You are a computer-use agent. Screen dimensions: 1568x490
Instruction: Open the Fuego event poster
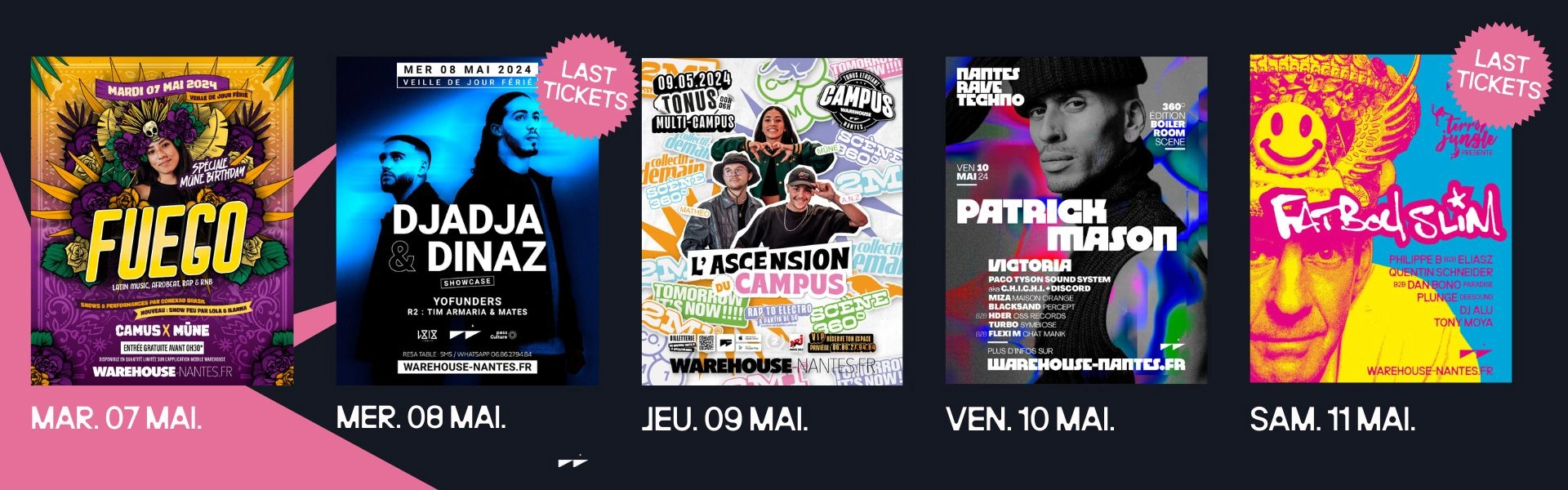click(163, 220)
